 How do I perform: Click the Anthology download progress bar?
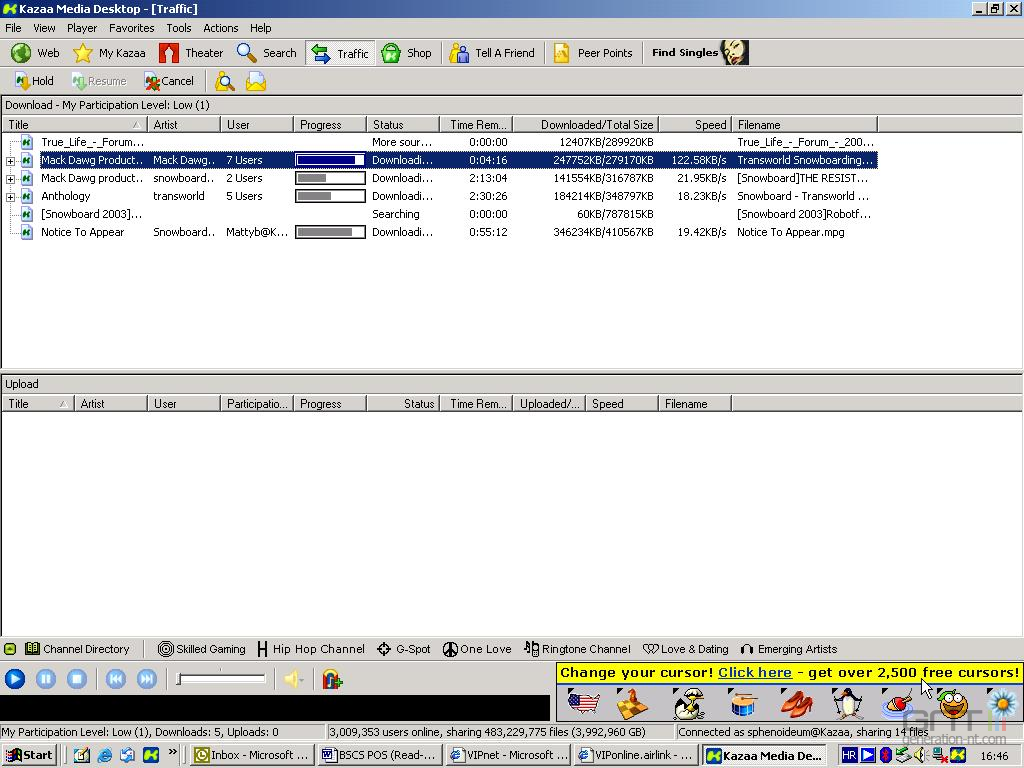tap(330, 196)
